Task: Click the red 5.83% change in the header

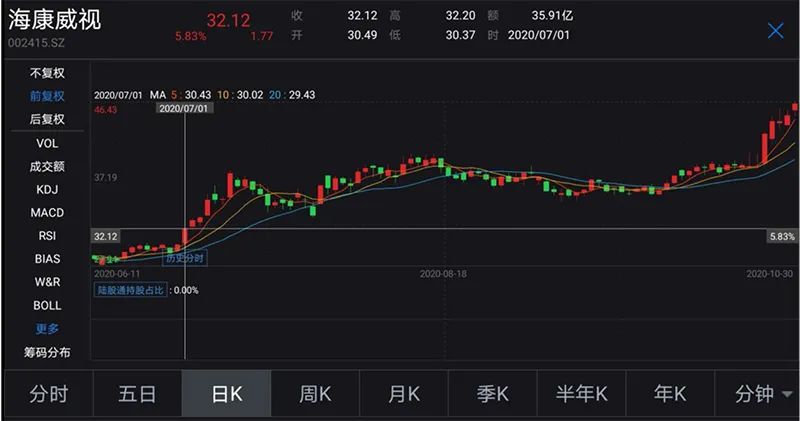Action: 191,36
